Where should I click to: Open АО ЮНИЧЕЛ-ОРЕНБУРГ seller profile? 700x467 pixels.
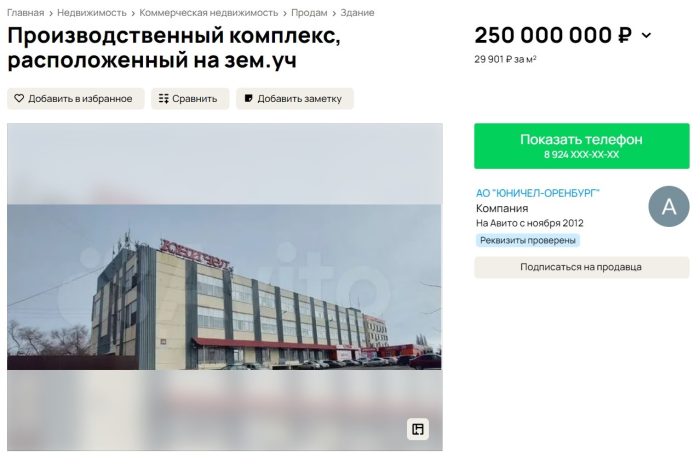pyautogui.click(x=538, y=193)
